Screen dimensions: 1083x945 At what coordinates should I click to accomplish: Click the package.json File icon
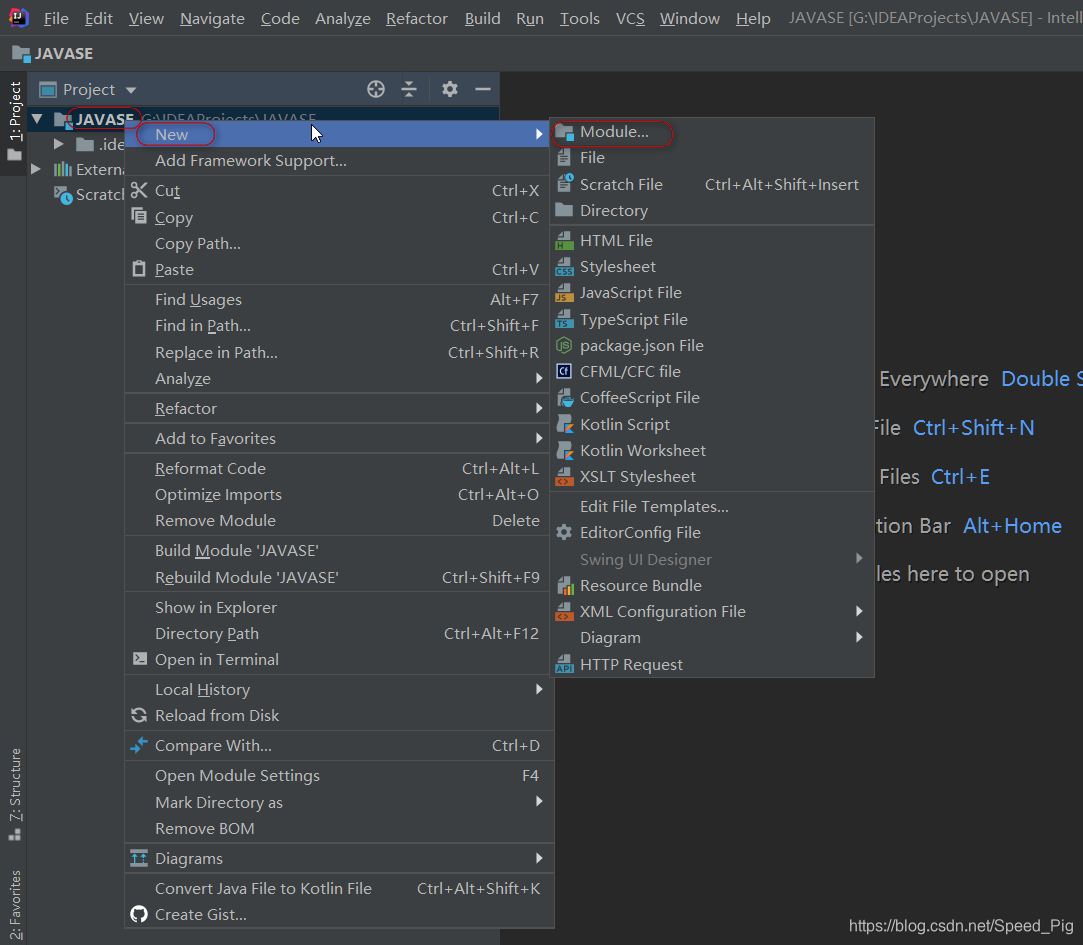coord(564,345)
